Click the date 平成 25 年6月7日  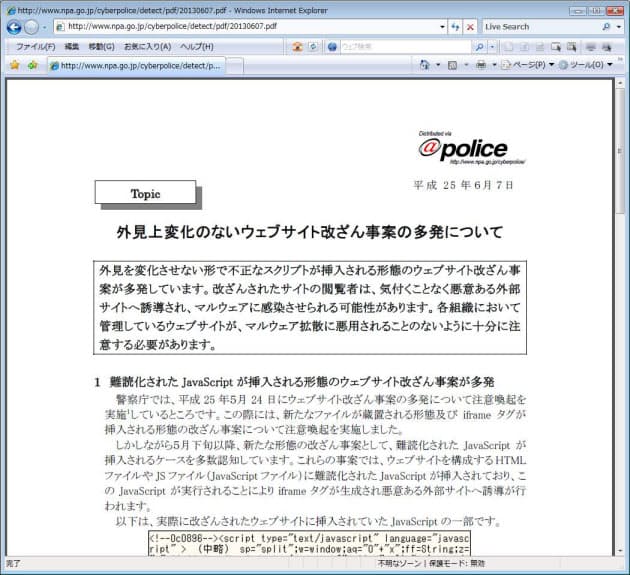pos(463,185)
